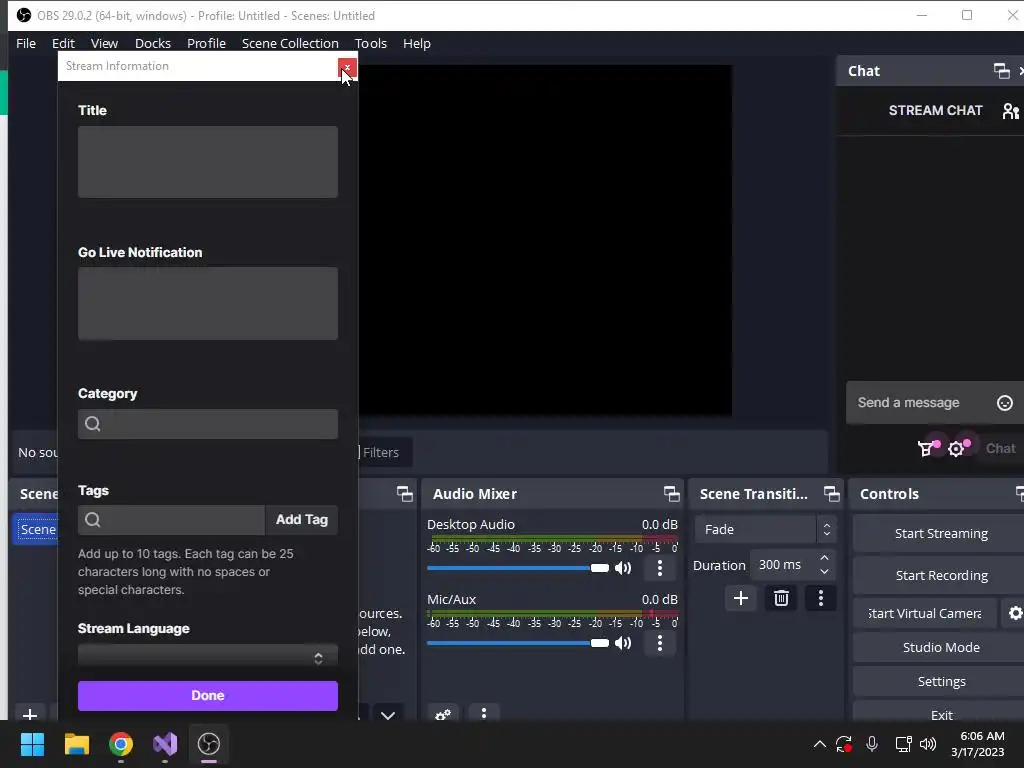Decrease Duration value with down arrow
The width and height of the screenshot is (1024, 768).
click(824, 572)
